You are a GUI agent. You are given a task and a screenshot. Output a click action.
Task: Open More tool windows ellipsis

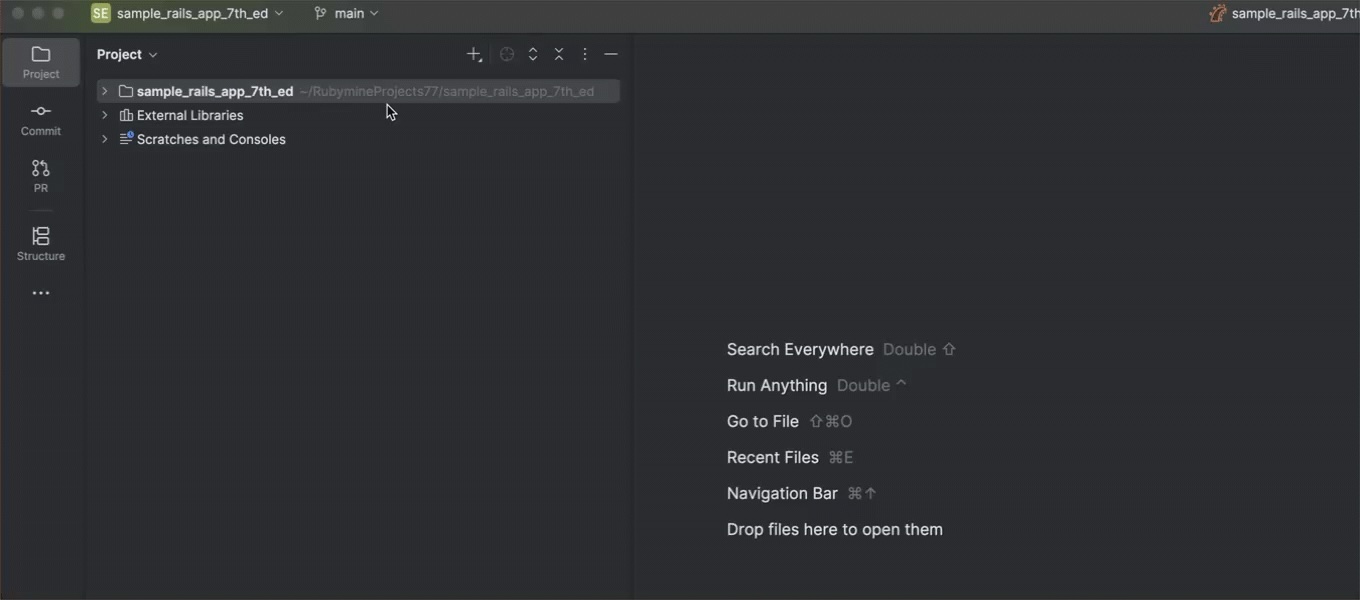(x=41, y=293)
